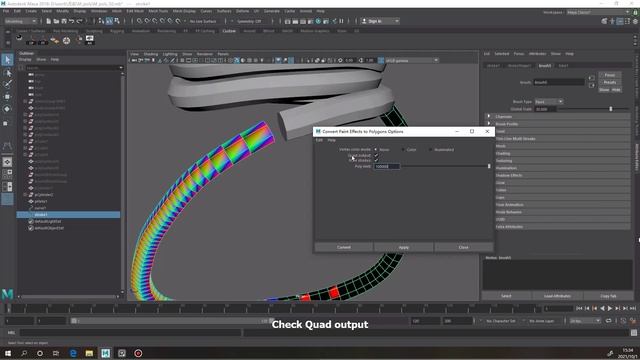Select stroke1 in the Outliner

coord(68,215)
